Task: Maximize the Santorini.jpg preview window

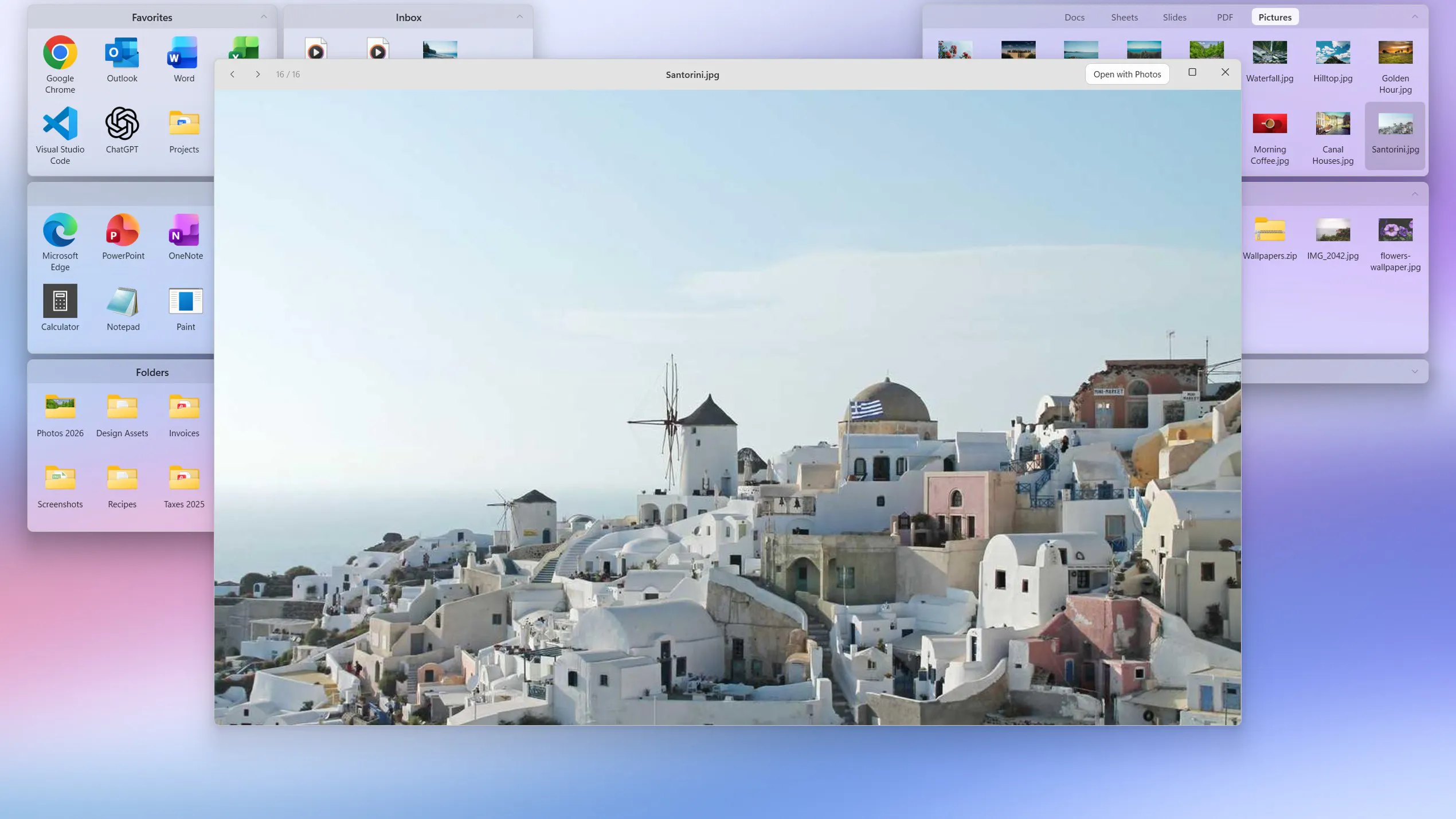Action: pos(1192,72)
